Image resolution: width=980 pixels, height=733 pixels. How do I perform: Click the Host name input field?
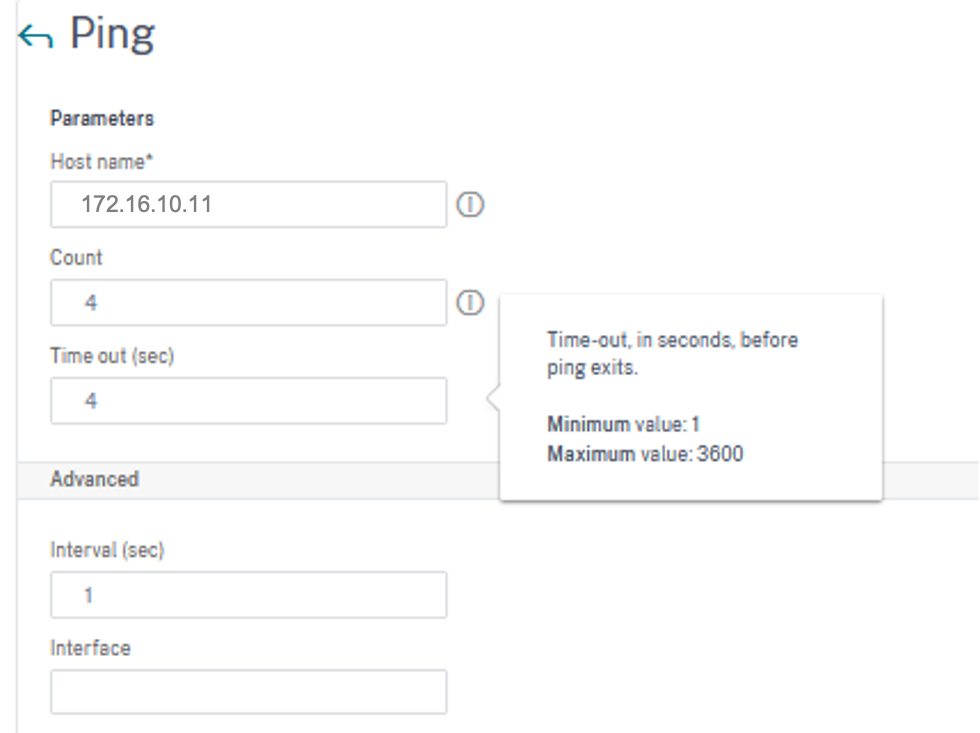[x=248, y=205]
